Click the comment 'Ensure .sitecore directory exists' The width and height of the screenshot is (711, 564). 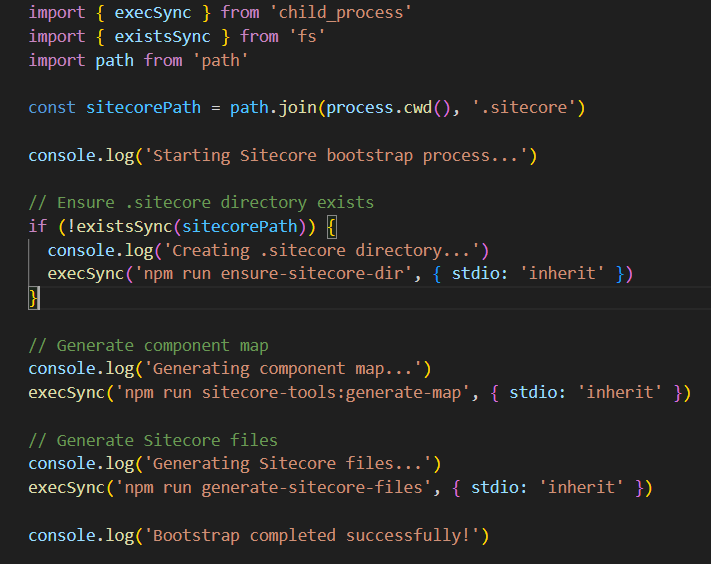[201, 202]
